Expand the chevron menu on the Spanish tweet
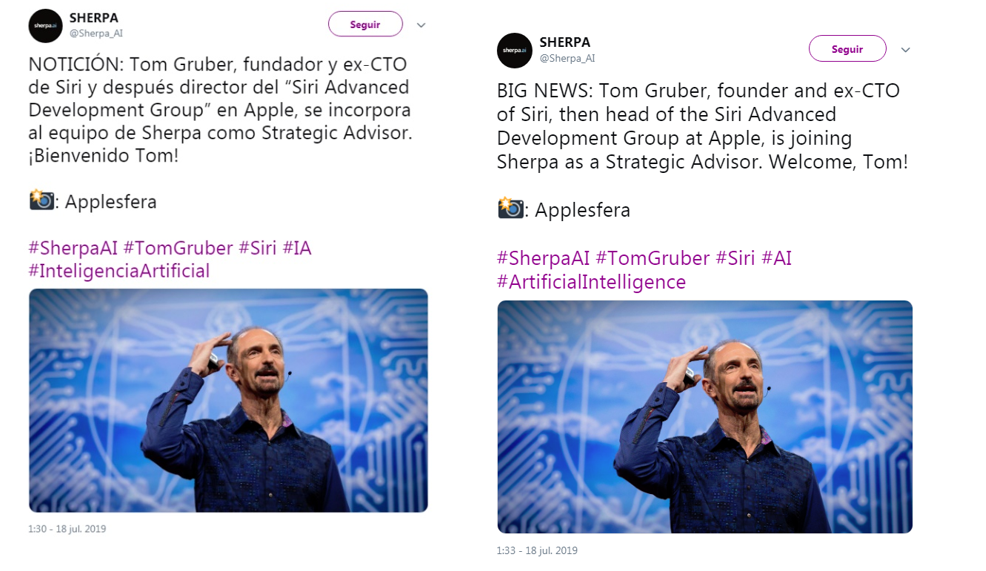The width and height of the screenshot is (986, 571). coord(421,25)
